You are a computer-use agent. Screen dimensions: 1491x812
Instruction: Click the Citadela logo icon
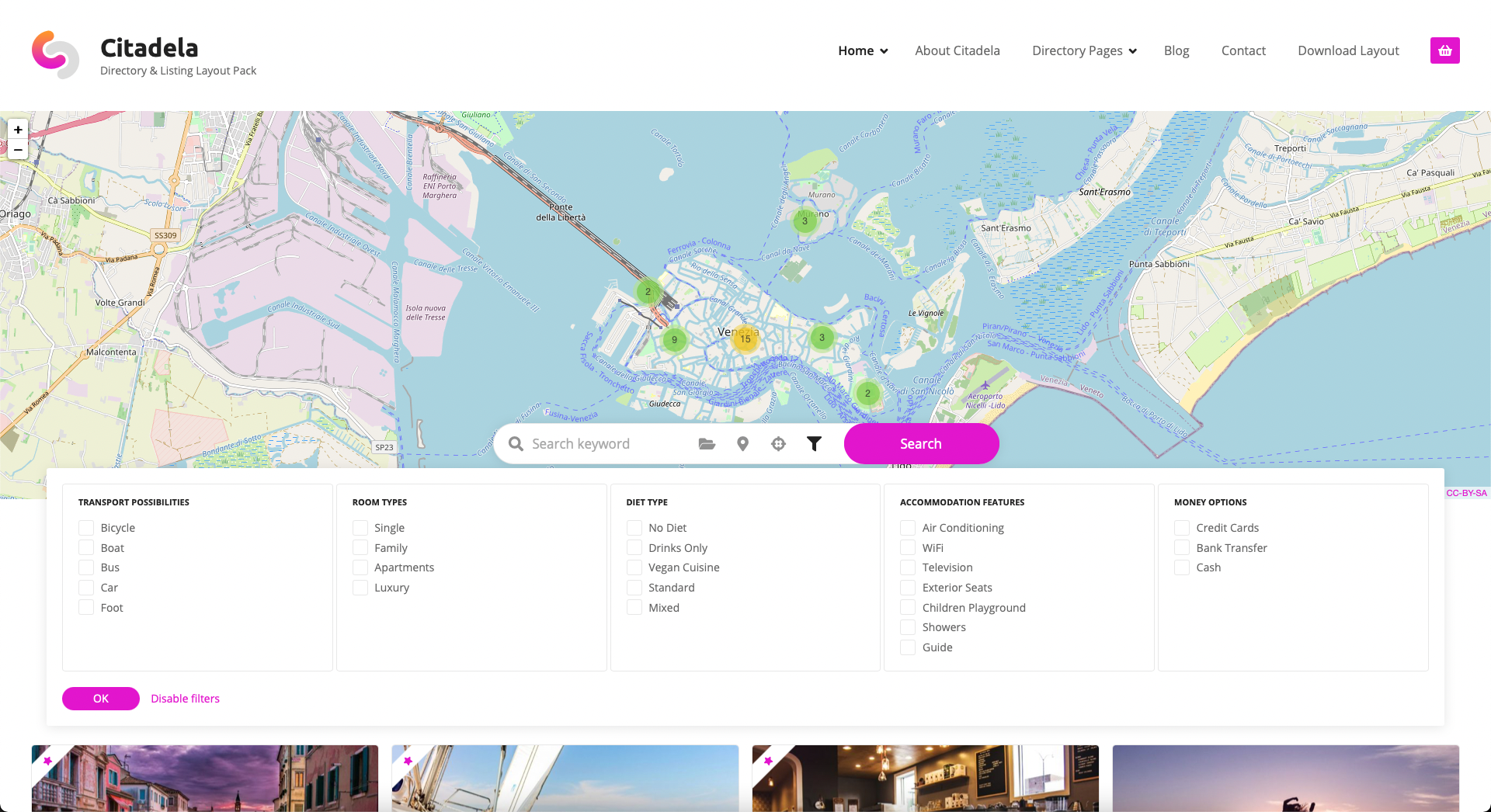coord(55,54)
